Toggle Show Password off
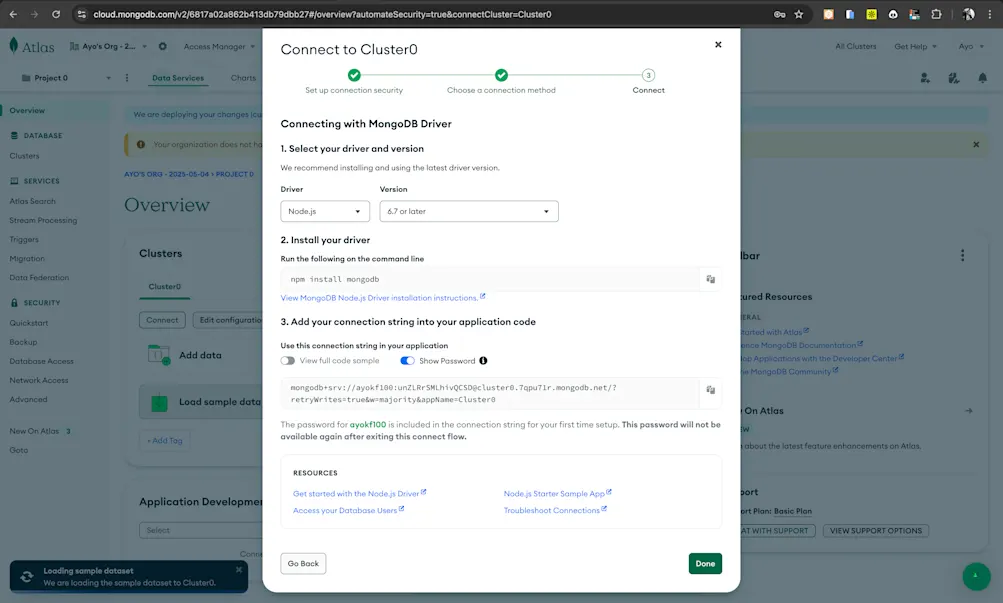The height and width of the screenshot is (603, 1003). 408,361
